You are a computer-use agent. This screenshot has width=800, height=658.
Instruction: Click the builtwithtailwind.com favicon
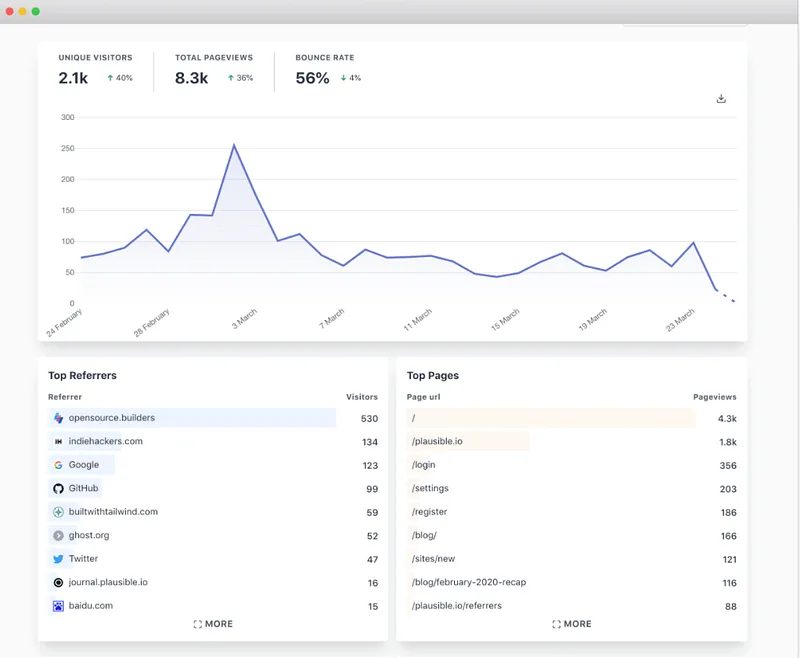(58, 511)
